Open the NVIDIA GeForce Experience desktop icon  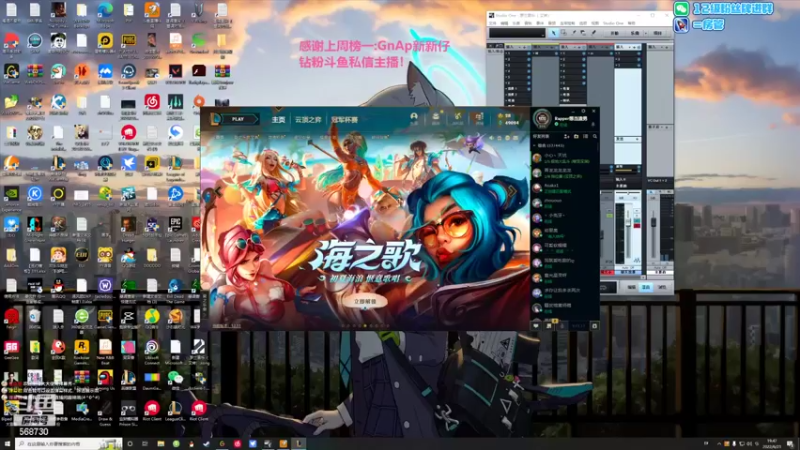(x=11, y=198)
